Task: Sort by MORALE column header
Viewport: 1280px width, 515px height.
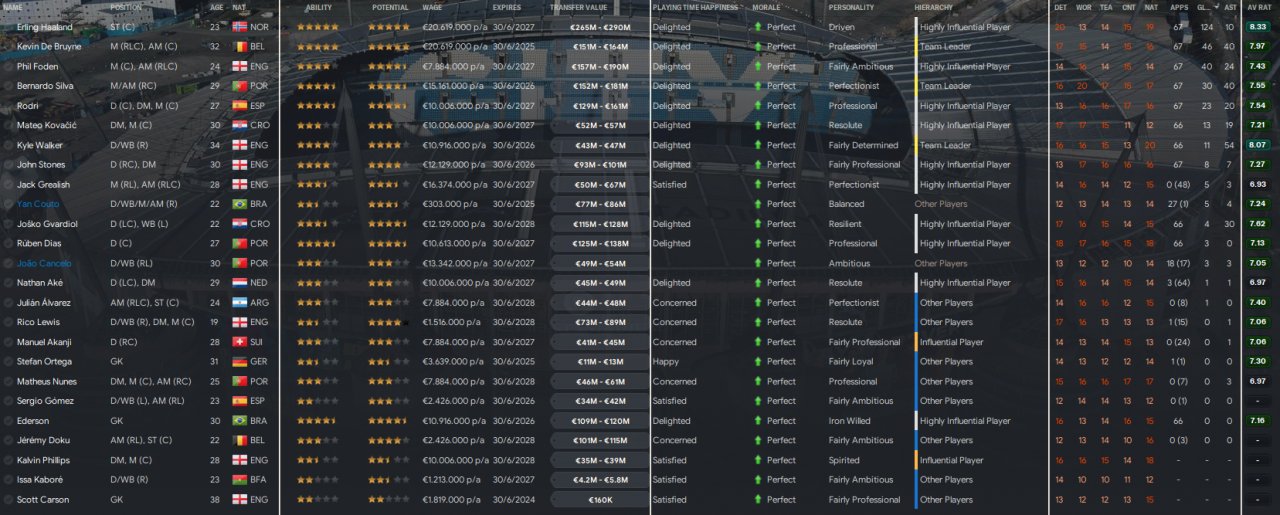Action: pos(766,7)
